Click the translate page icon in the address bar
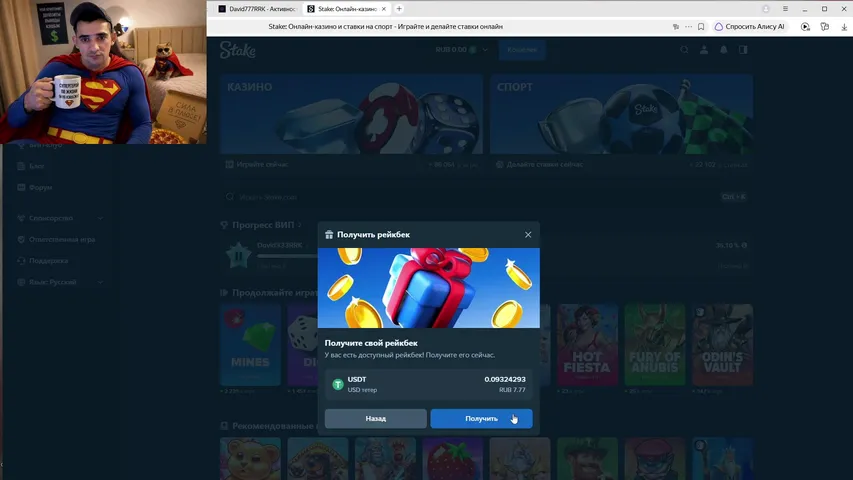The image size is (853, 480). coord(676,26)
